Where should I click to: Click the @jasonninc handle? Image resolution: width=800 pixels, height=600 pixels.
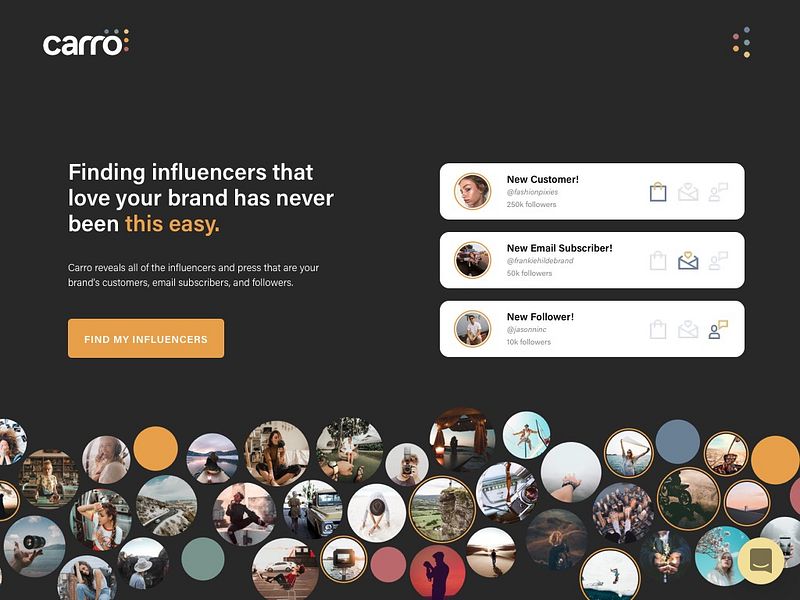(x=526, y=330)
